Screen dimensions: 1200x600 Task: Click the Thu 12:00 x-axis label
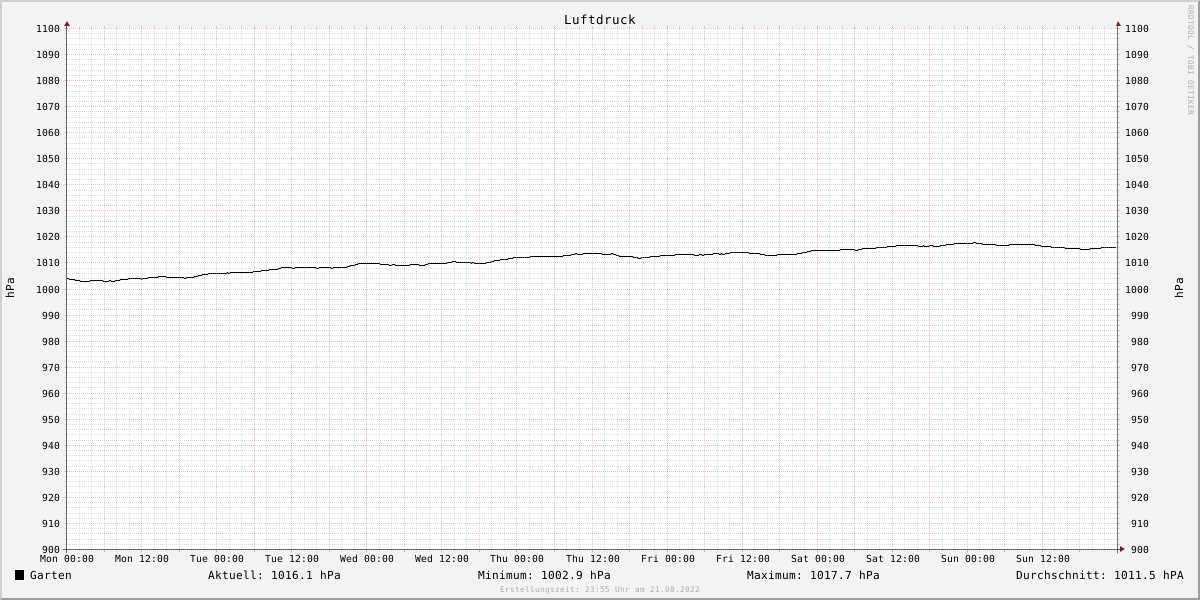593,559
